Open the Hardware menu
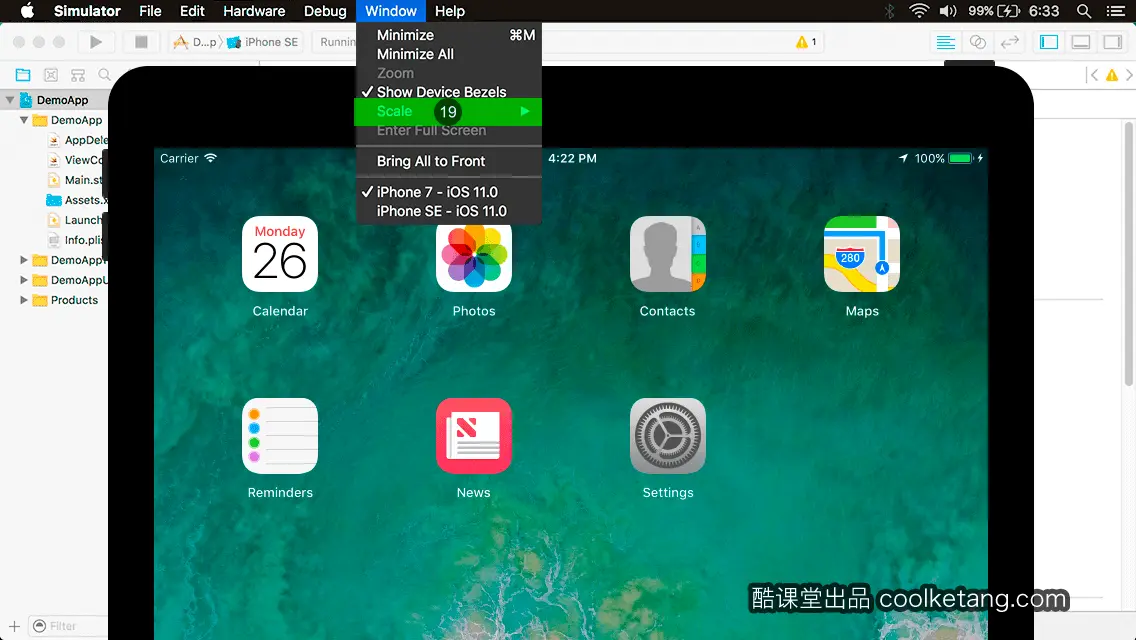 point(254,11)
